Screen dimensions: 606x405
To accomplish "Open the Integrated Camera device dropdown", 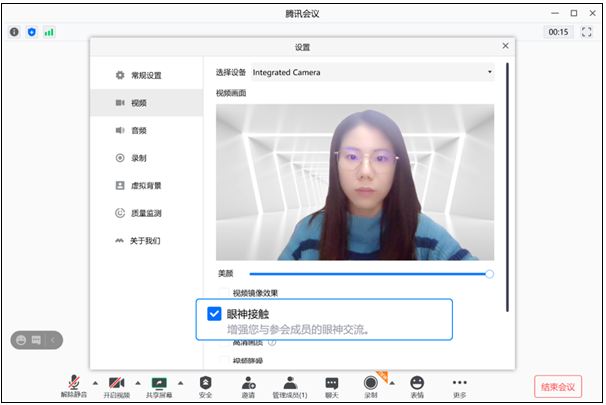I will click(x=373, y=72).
